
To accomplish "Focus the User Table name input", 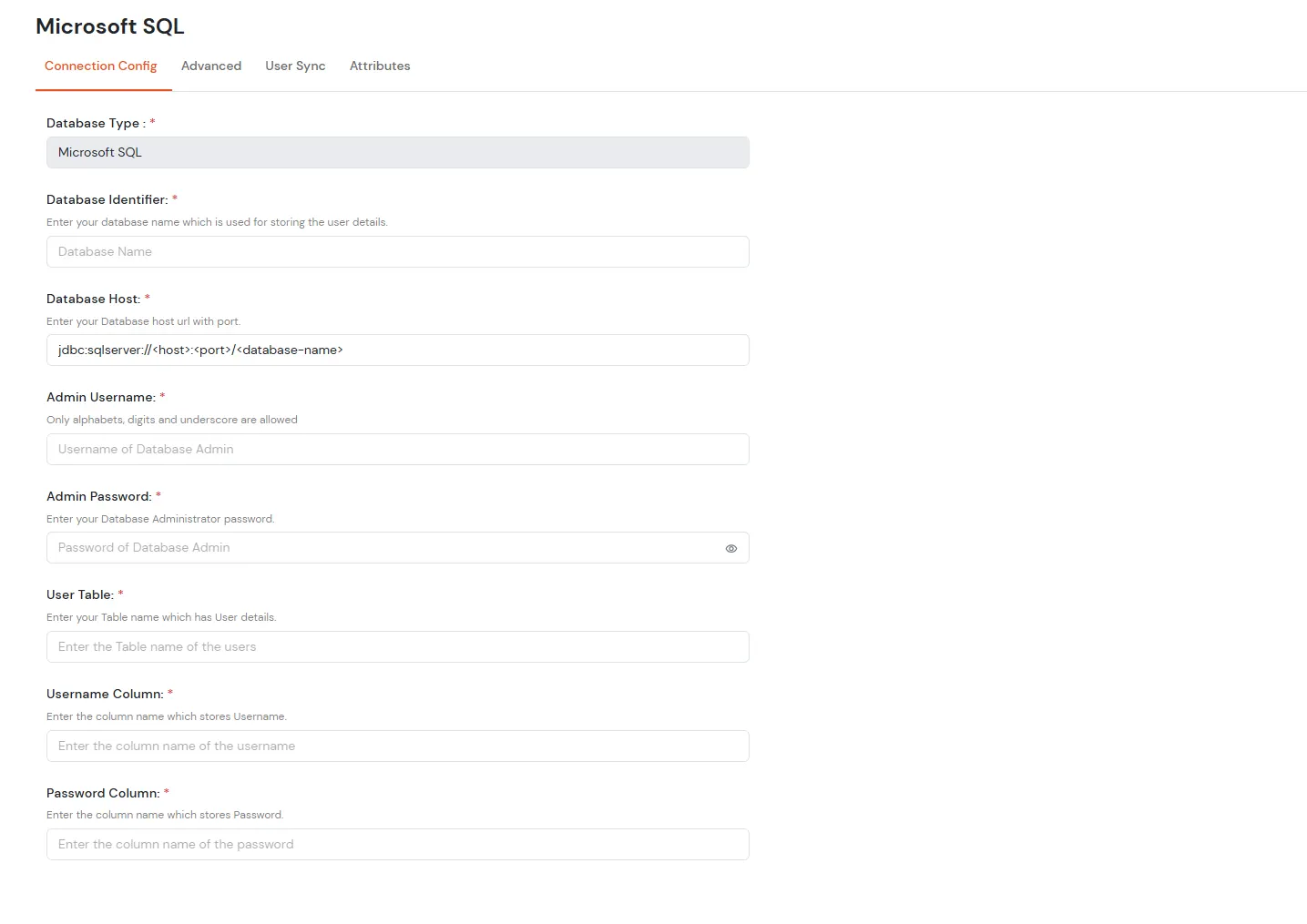I will point(398,647).
